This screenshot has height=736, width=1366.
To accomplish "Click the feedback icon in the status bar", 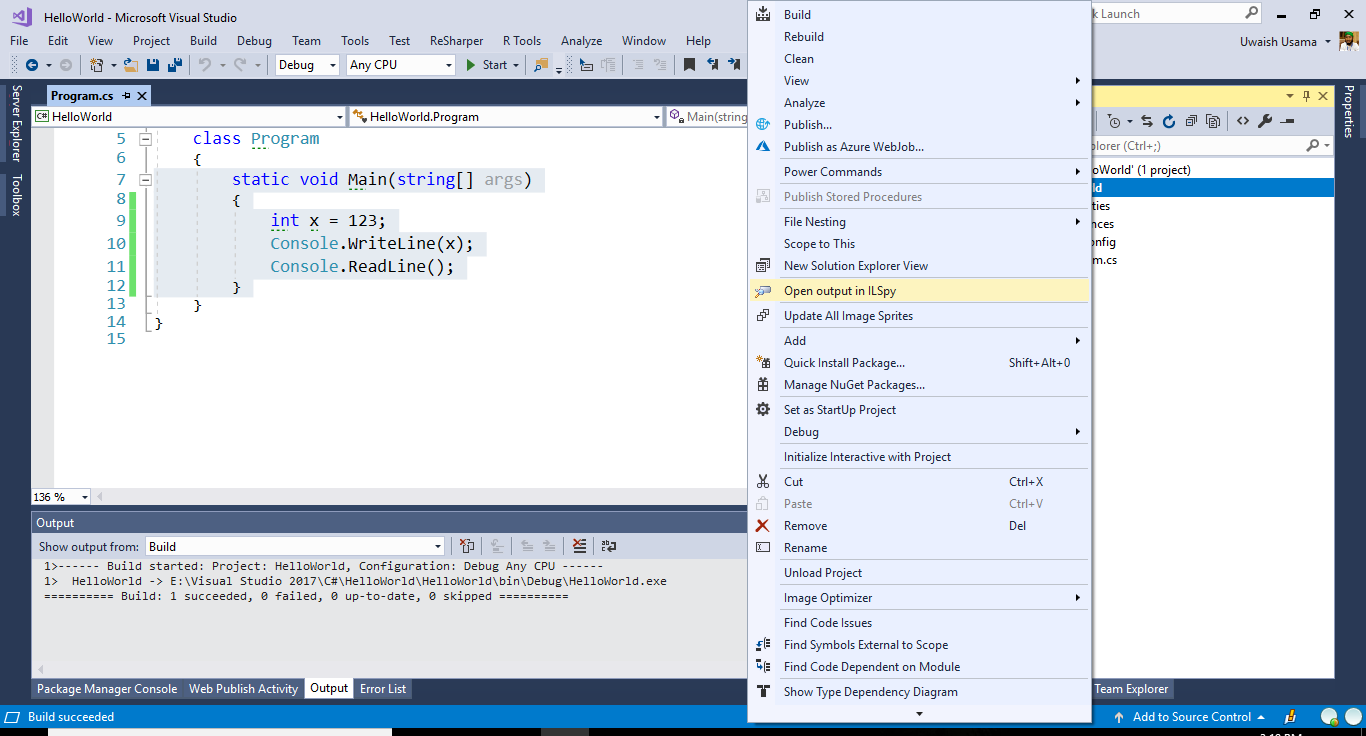I will [1291, 717].
